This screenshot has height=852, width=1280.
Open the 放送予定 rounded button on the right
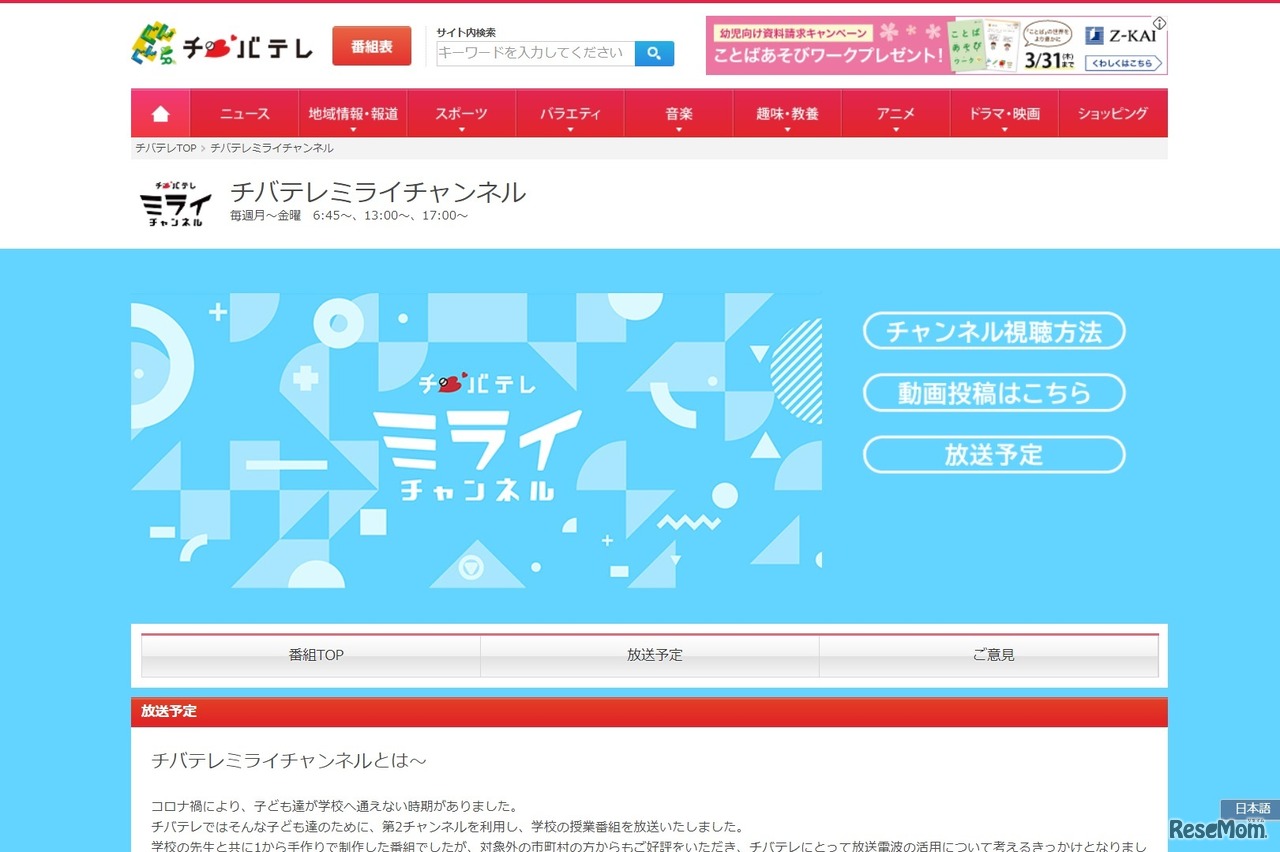pyautogui.click(x=994, y=455)
